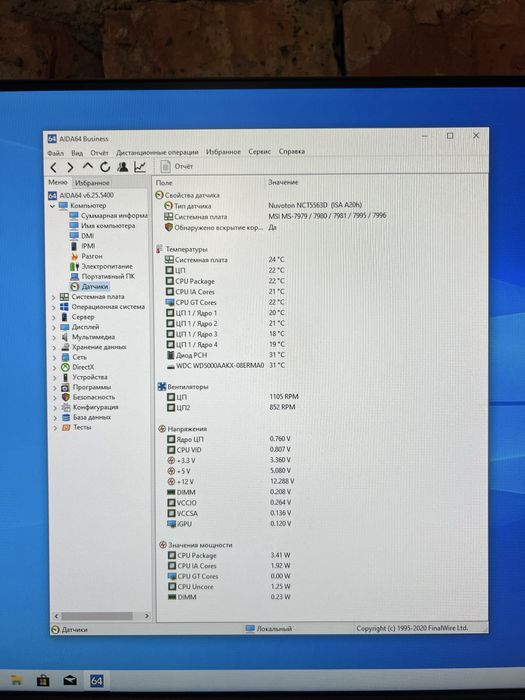This screenshot has height=700, width=525.
Task: Click AIDA64 icon in the taskbar
Action: (x=96, y=681)
